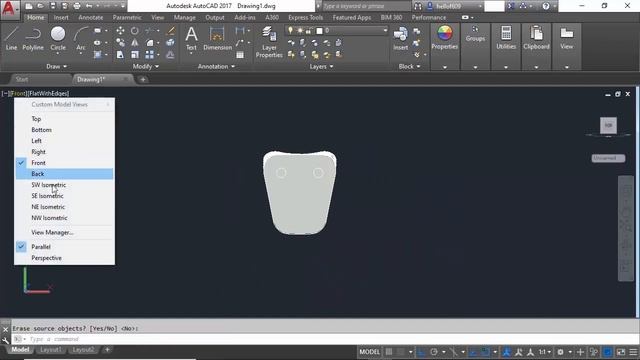This screenshot has width=640, height=360.
Task: Click the new drawing tab plus button
Action: tap(143, 80)
